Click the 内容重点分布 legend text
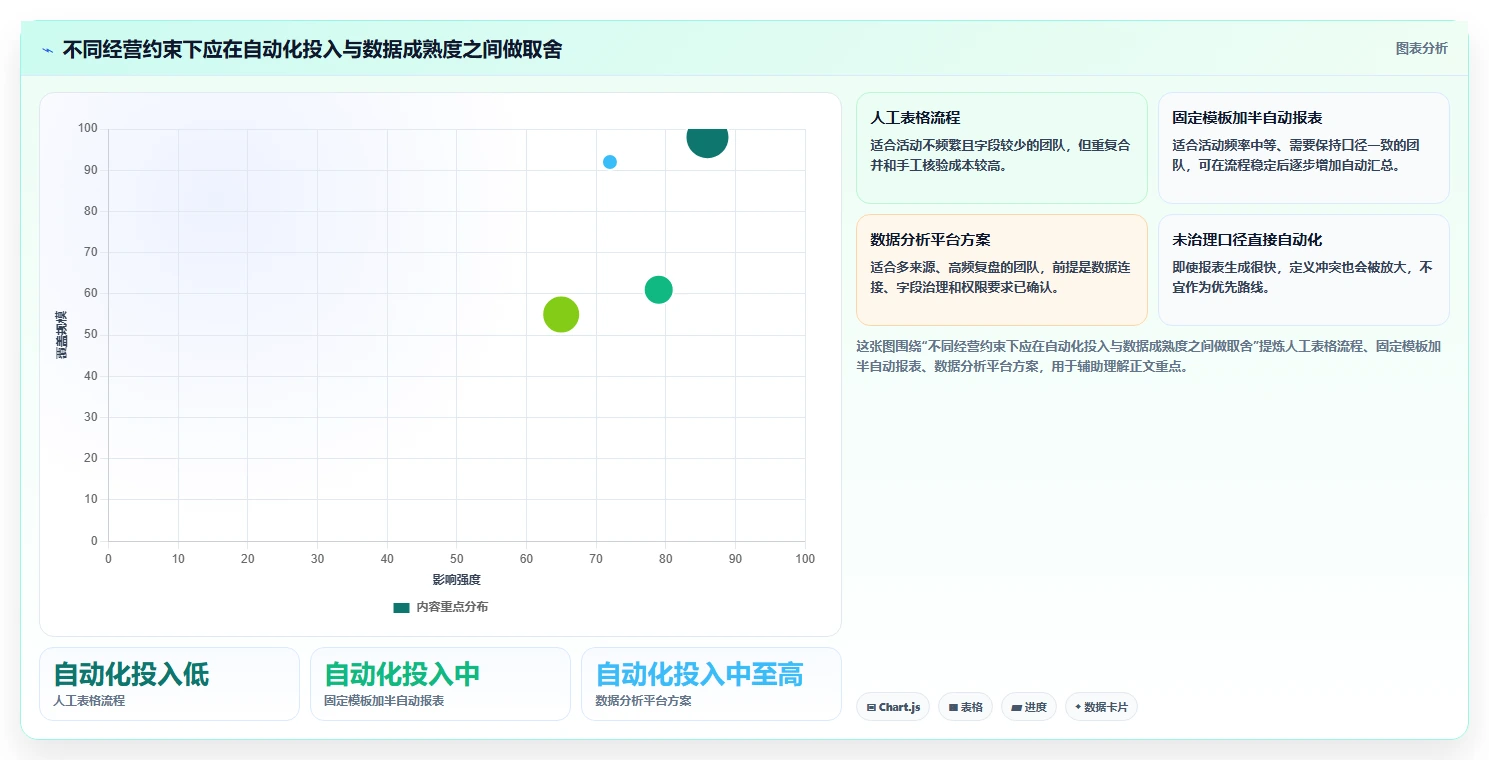1489x760 pixels. point(452,607)
